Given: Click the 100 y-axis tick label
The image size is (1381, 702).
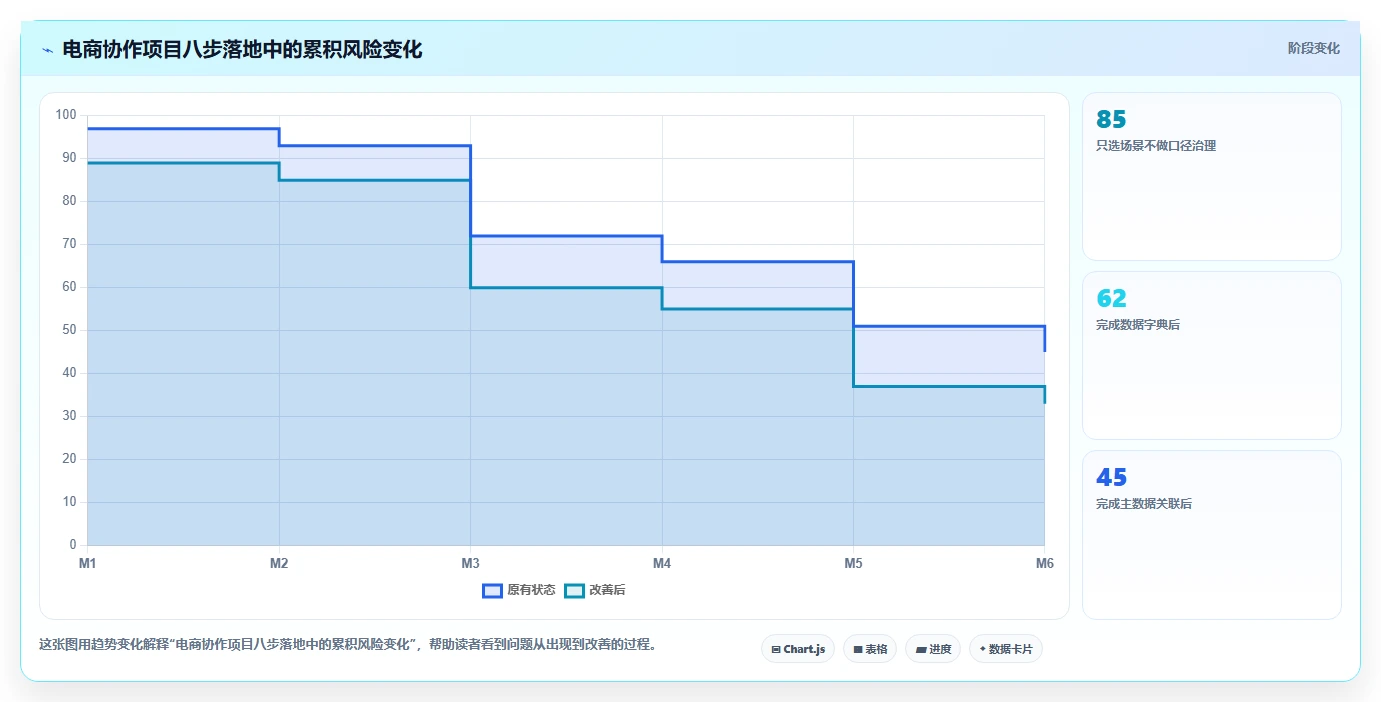Looking at the screenshot, I should coord(66,115).
